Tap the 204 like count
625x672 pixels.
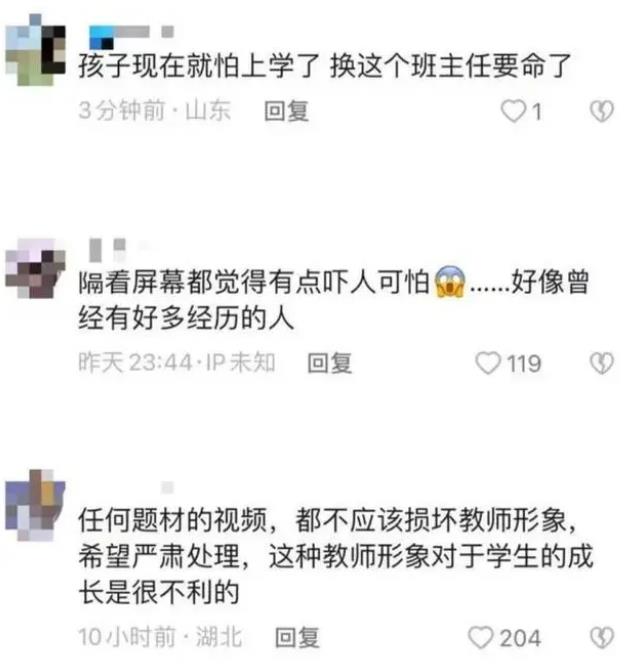[520, 638]
